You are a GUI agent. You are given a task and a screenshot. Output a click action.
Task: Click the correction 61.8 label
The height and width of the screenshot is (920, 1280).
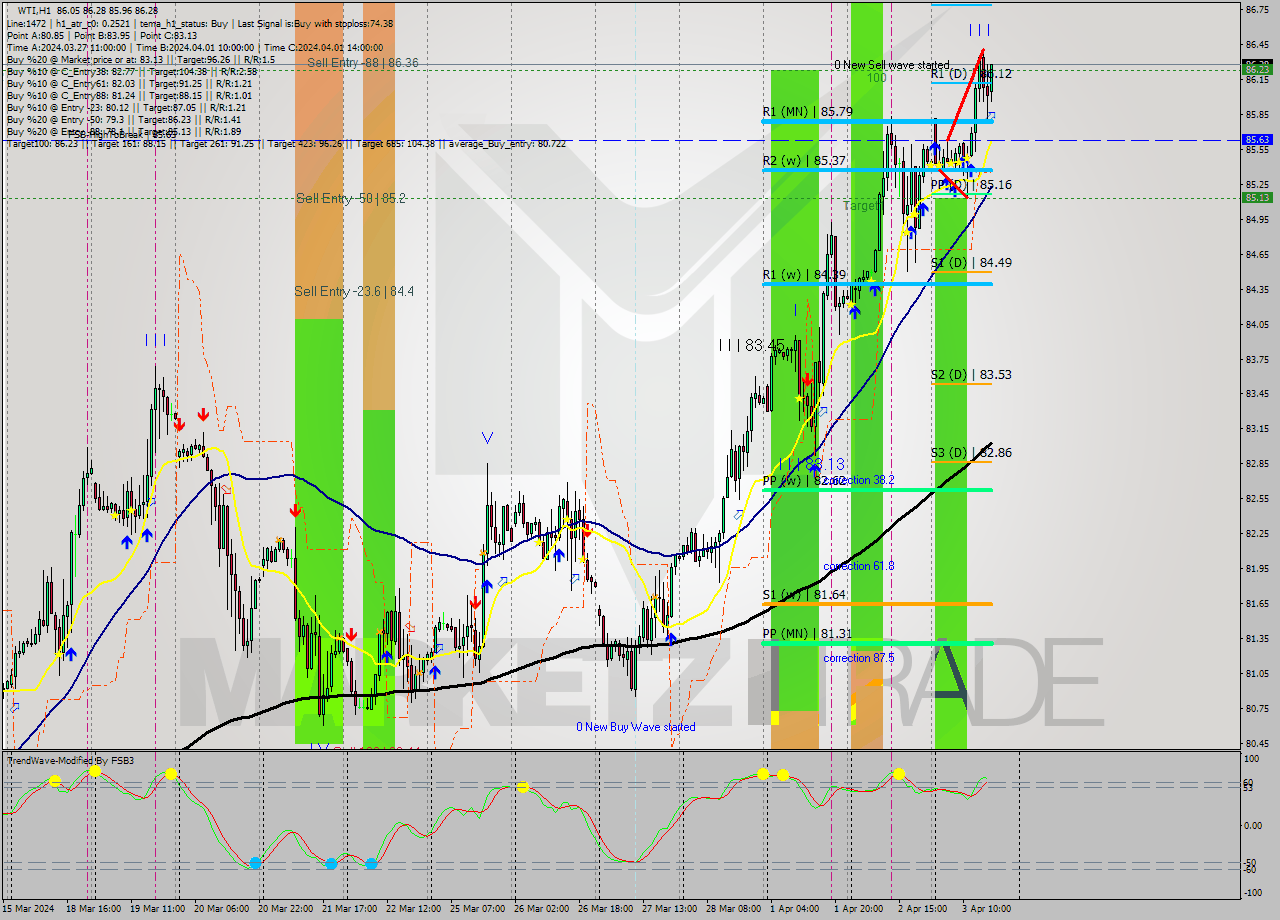(x=859, y=566)
